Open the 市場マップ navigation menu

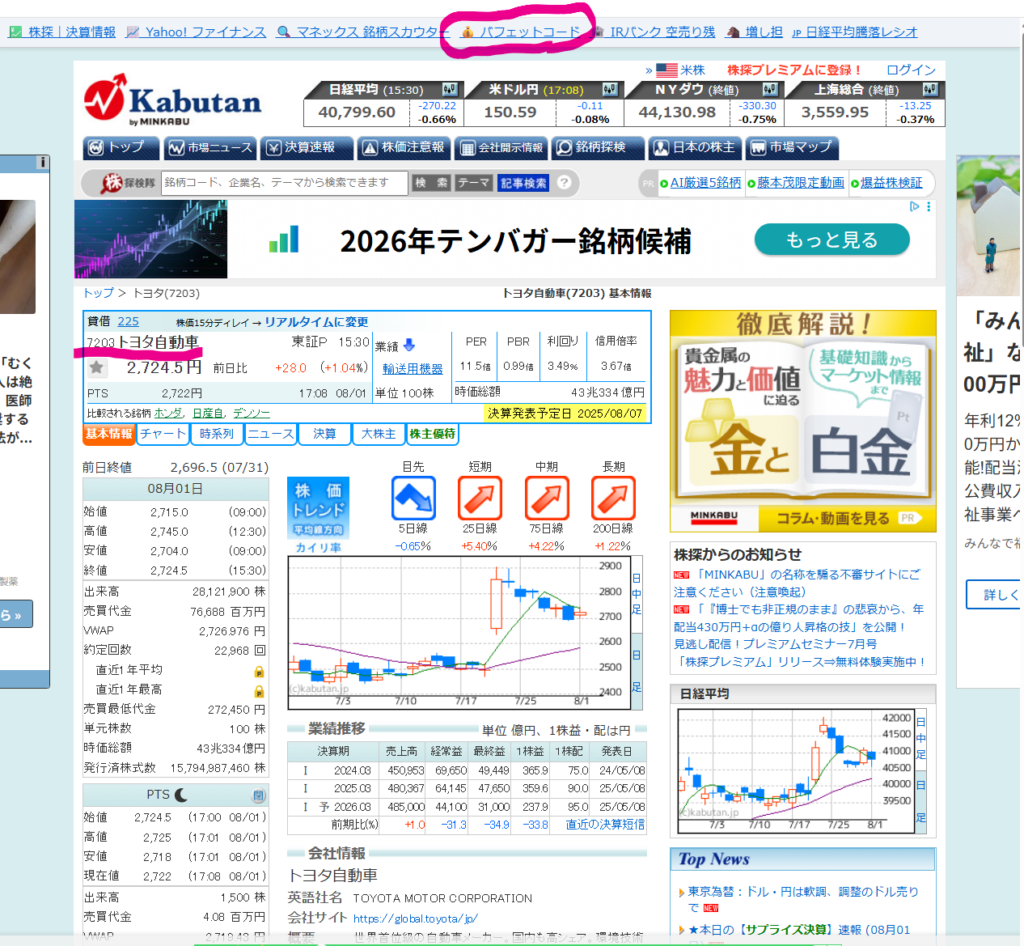coord(792,148)
